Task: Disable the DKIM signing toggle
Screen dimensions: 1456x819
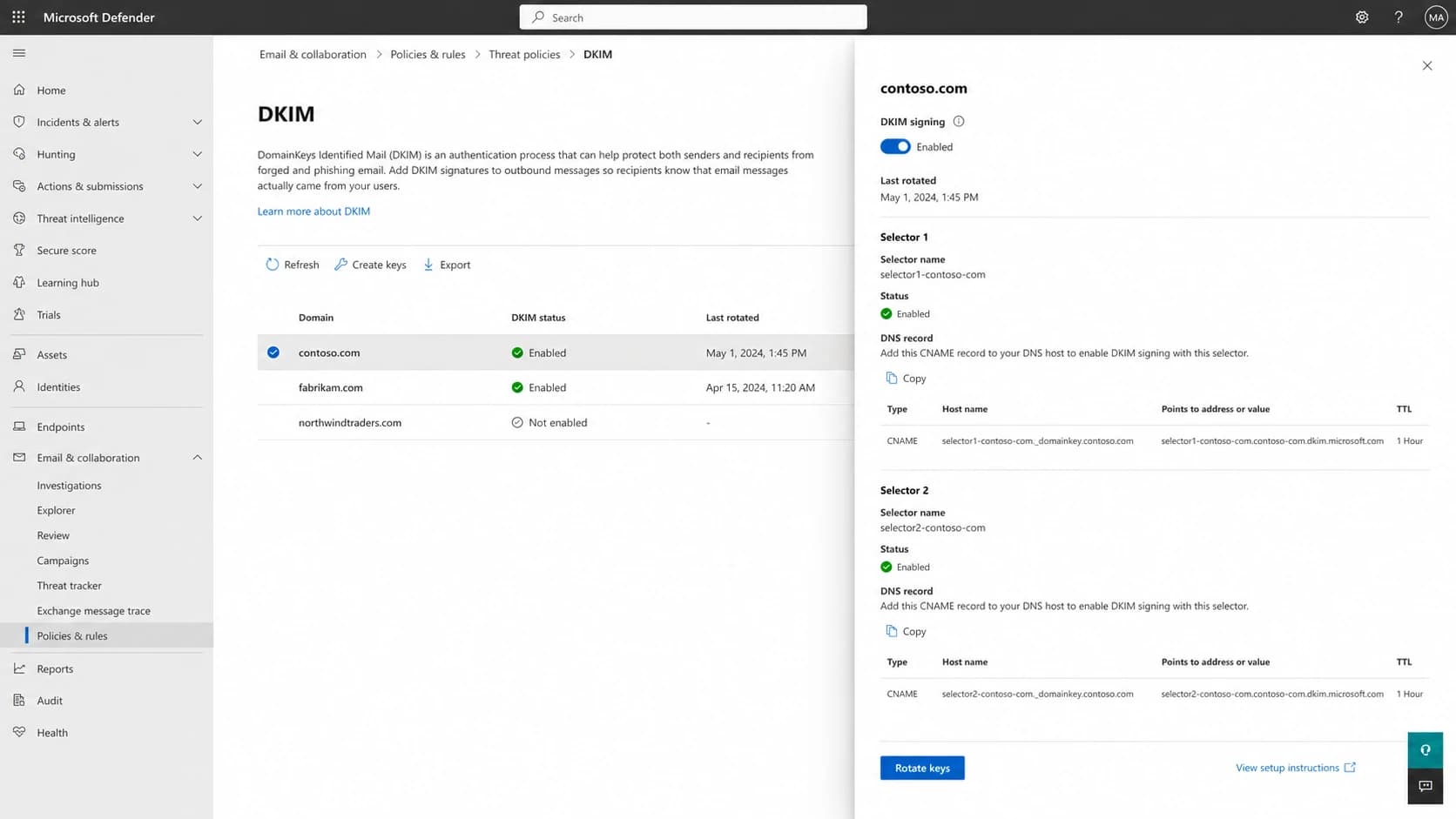Action: click(x=895, y=146)
